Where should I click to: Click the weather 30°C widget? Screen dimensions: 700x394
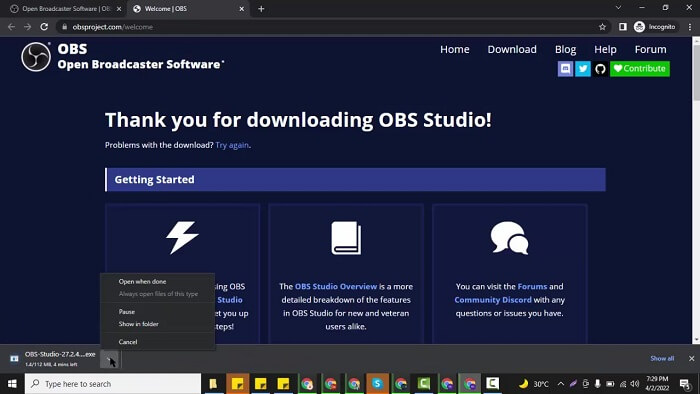point(534,384)
